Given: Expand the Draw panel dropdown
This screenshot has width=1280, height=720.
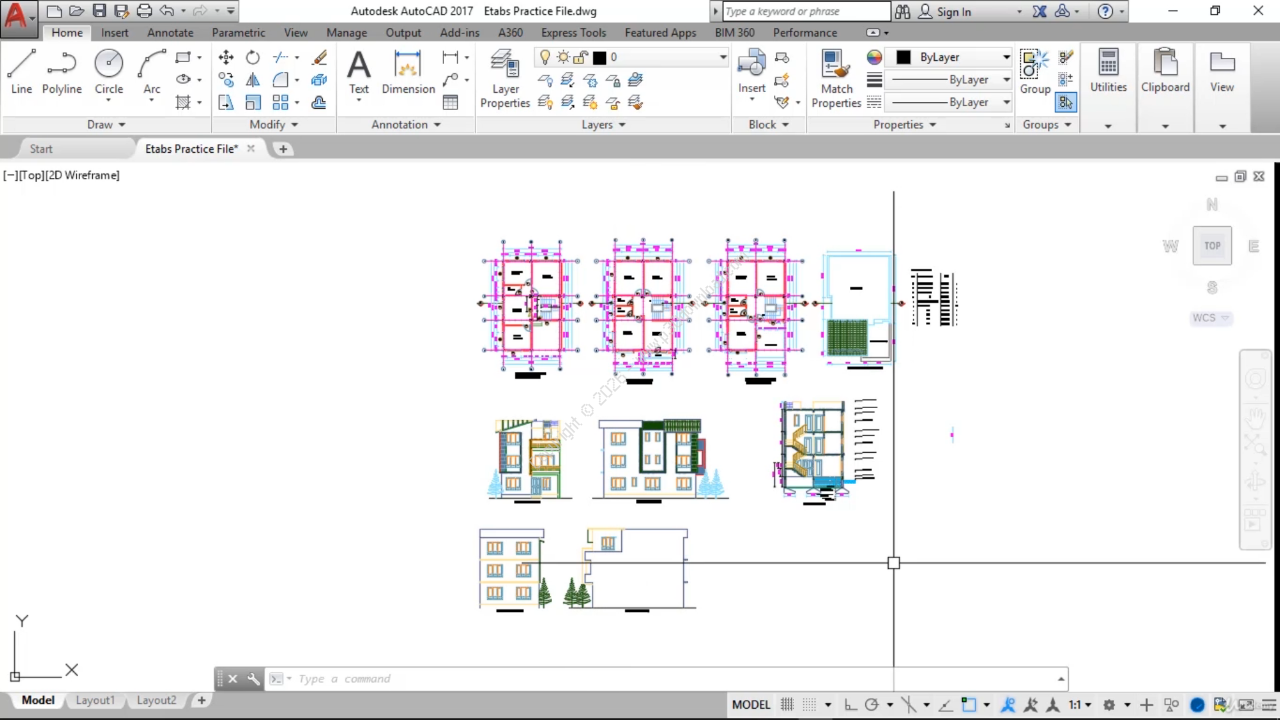Looking at the screenshot, I should (x=106, y=124).
